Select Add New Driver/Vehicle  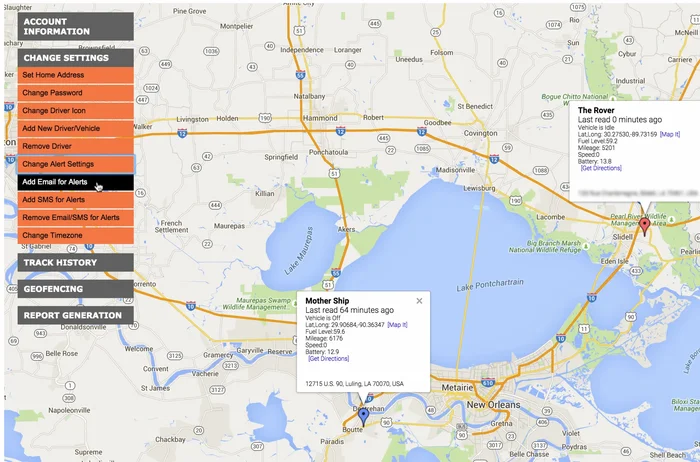pos(75,129)
